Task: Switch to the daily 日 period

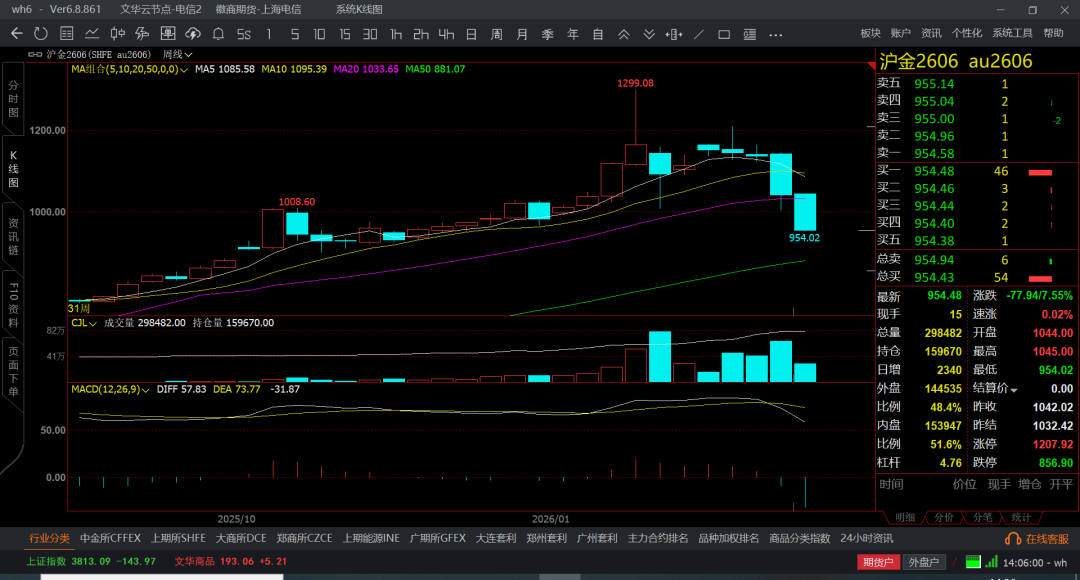Action: click(471, 34)
